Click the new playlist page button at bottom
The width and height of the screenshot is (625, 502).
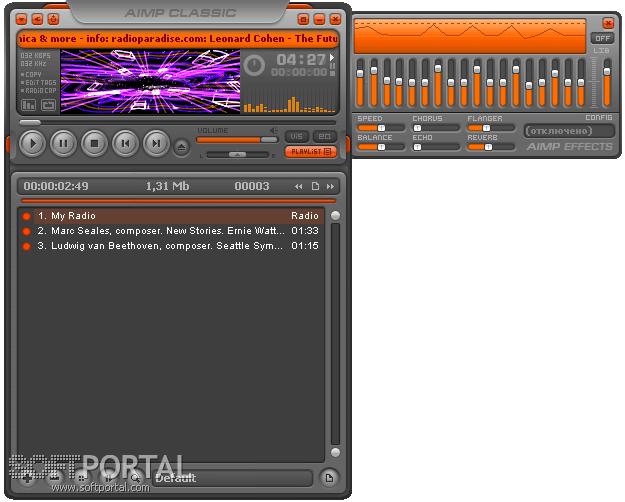coord(329,478)
